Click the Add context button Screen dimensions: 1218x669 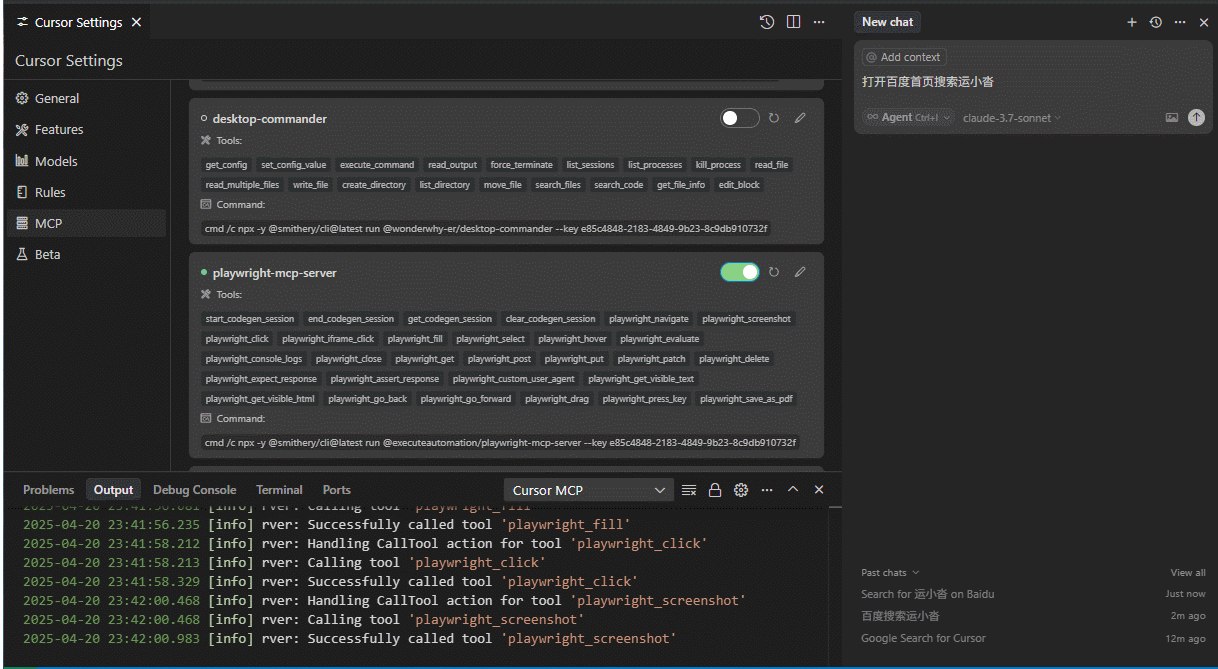point(904,57)
